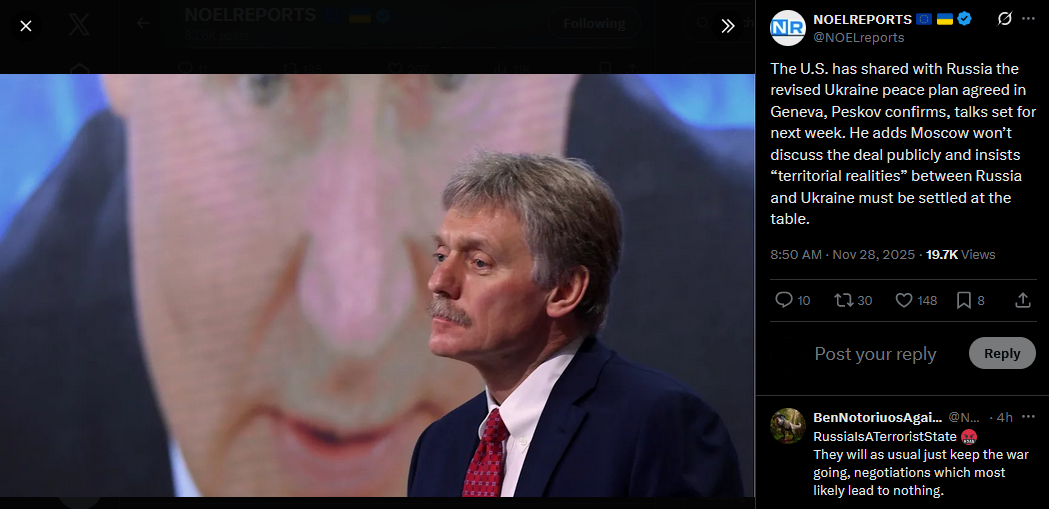Open the post's more options menu

1028,19
